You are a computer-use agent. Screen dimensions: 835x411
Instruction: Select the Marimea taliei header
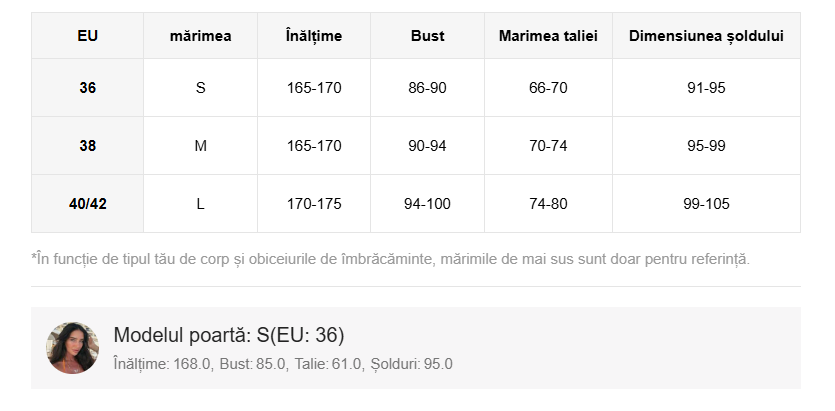548,36
